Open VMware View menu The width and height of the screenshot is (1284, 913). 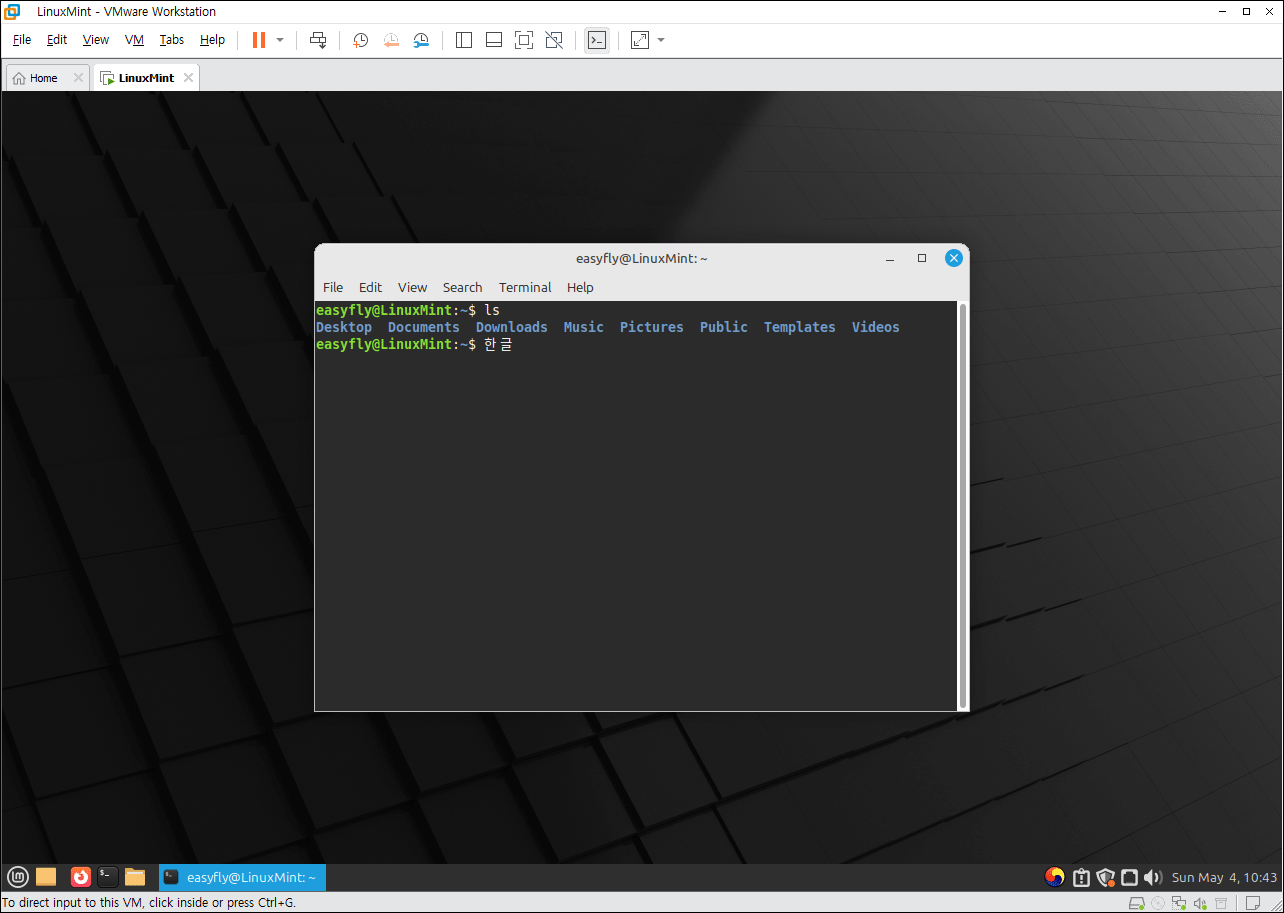pyautogui.click(x=96, y=40)
